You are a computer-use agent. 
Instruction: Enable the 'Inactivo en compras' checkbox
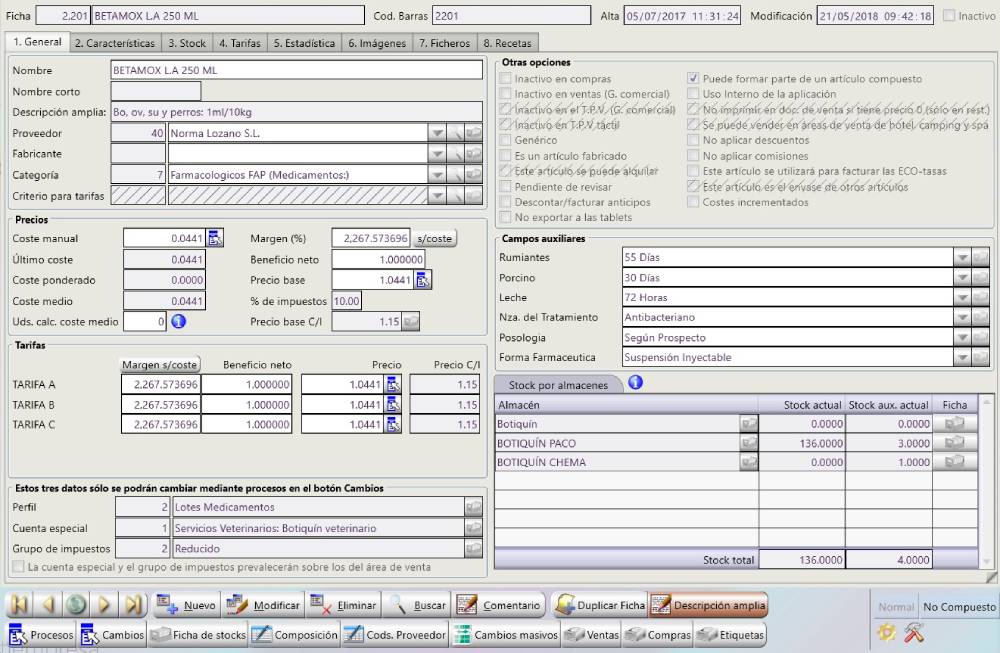tap(505, 79)
